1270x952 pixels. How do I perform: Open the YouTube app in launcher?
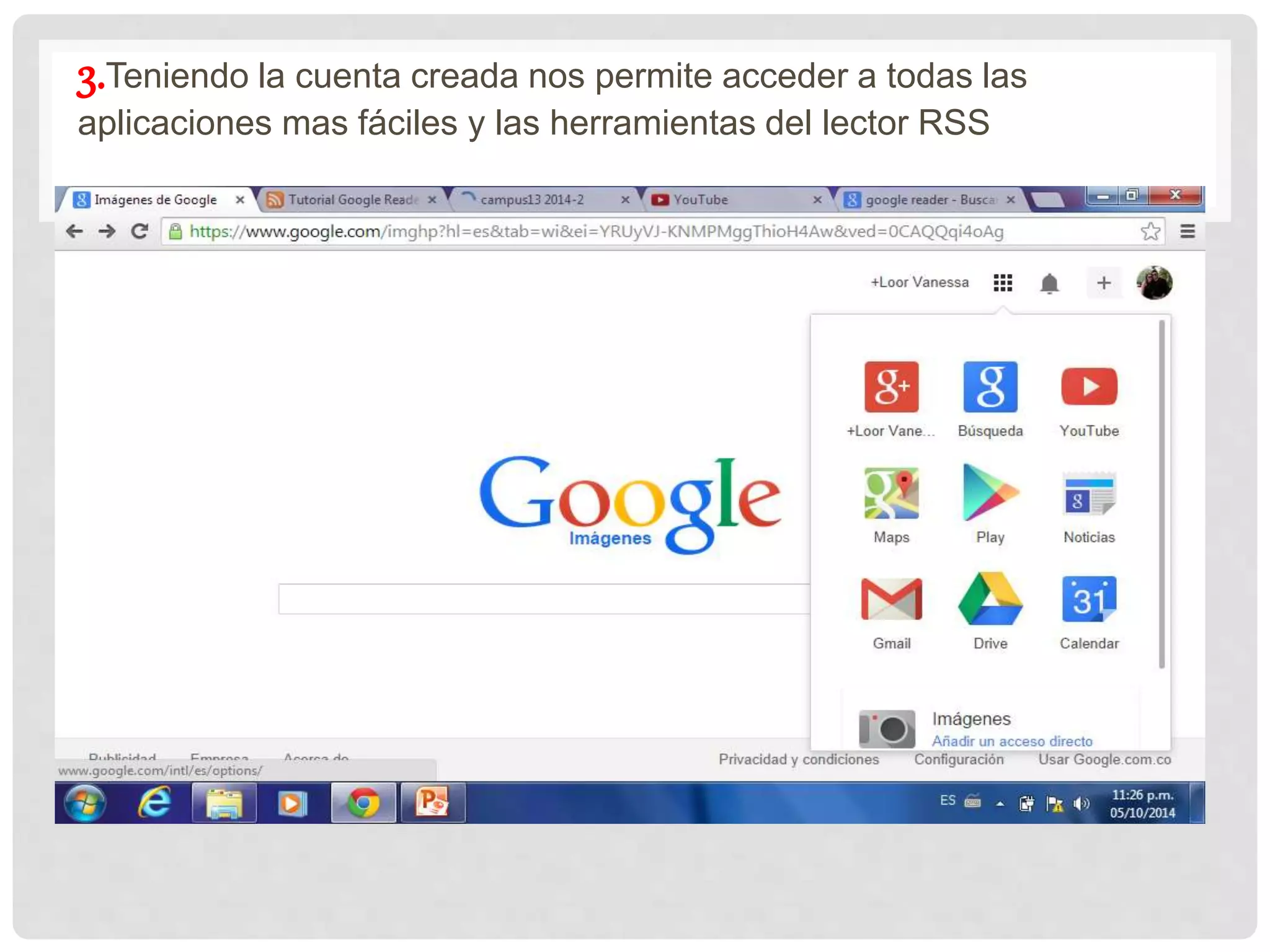point(1089,387)
